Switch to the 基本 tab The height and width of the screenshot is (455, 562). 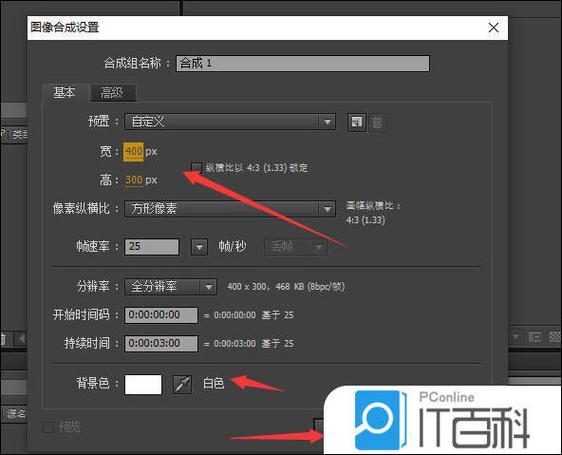[65, 93]
